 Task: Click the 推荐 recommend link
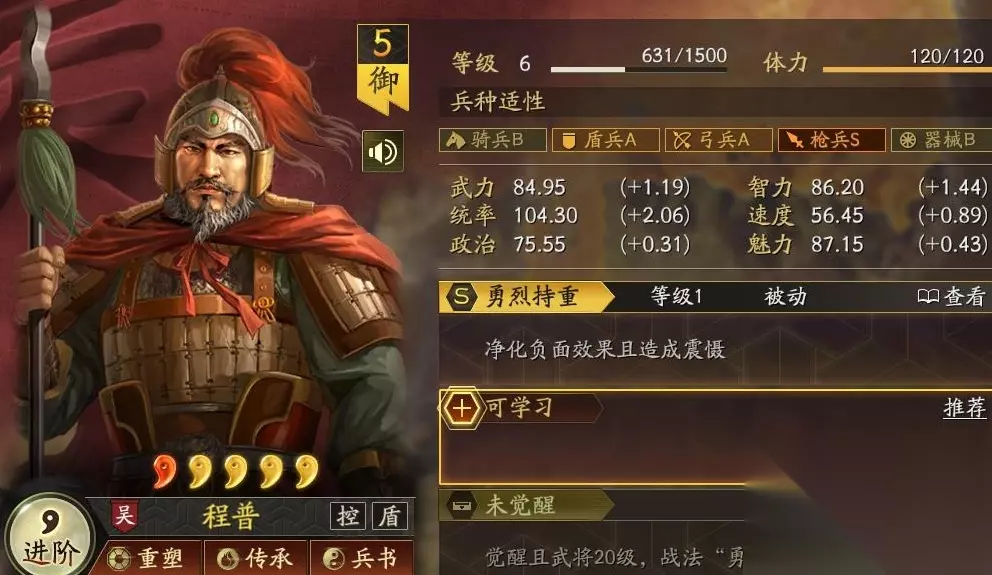pos(964,407)
